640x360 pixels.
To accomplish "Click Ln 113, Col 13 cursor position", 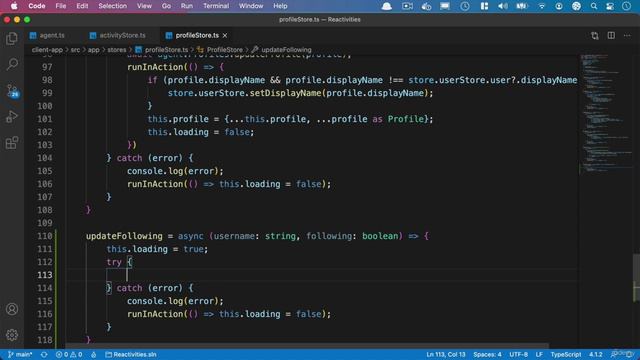I will [446, 354].
